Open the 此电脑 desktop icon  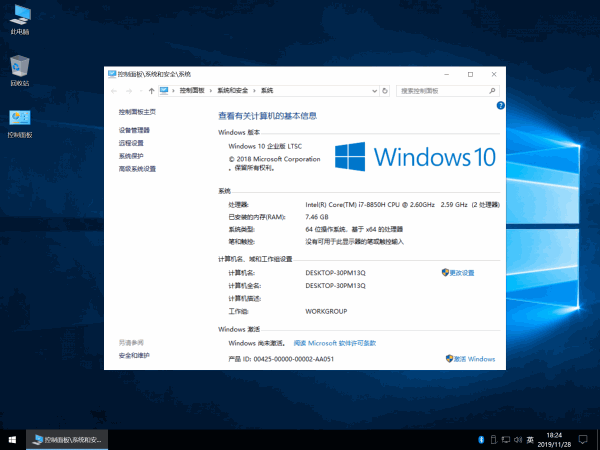click(x=20, y=20)
